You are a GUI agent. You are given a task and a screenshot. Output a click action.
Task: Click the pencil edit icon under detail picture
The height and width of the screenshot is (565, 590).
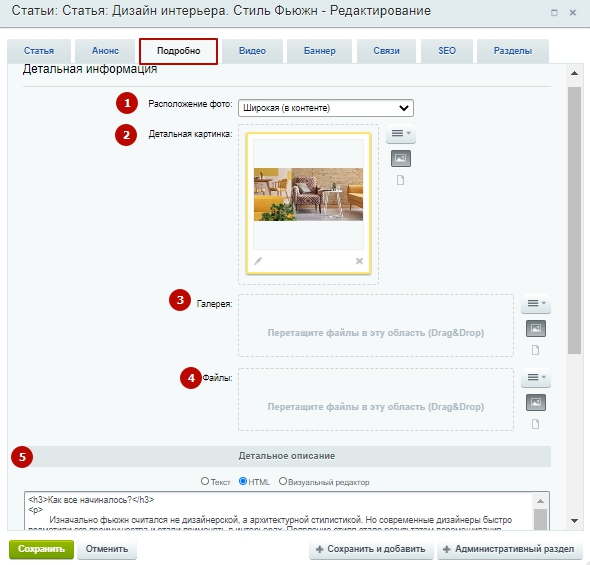point(258,261)
